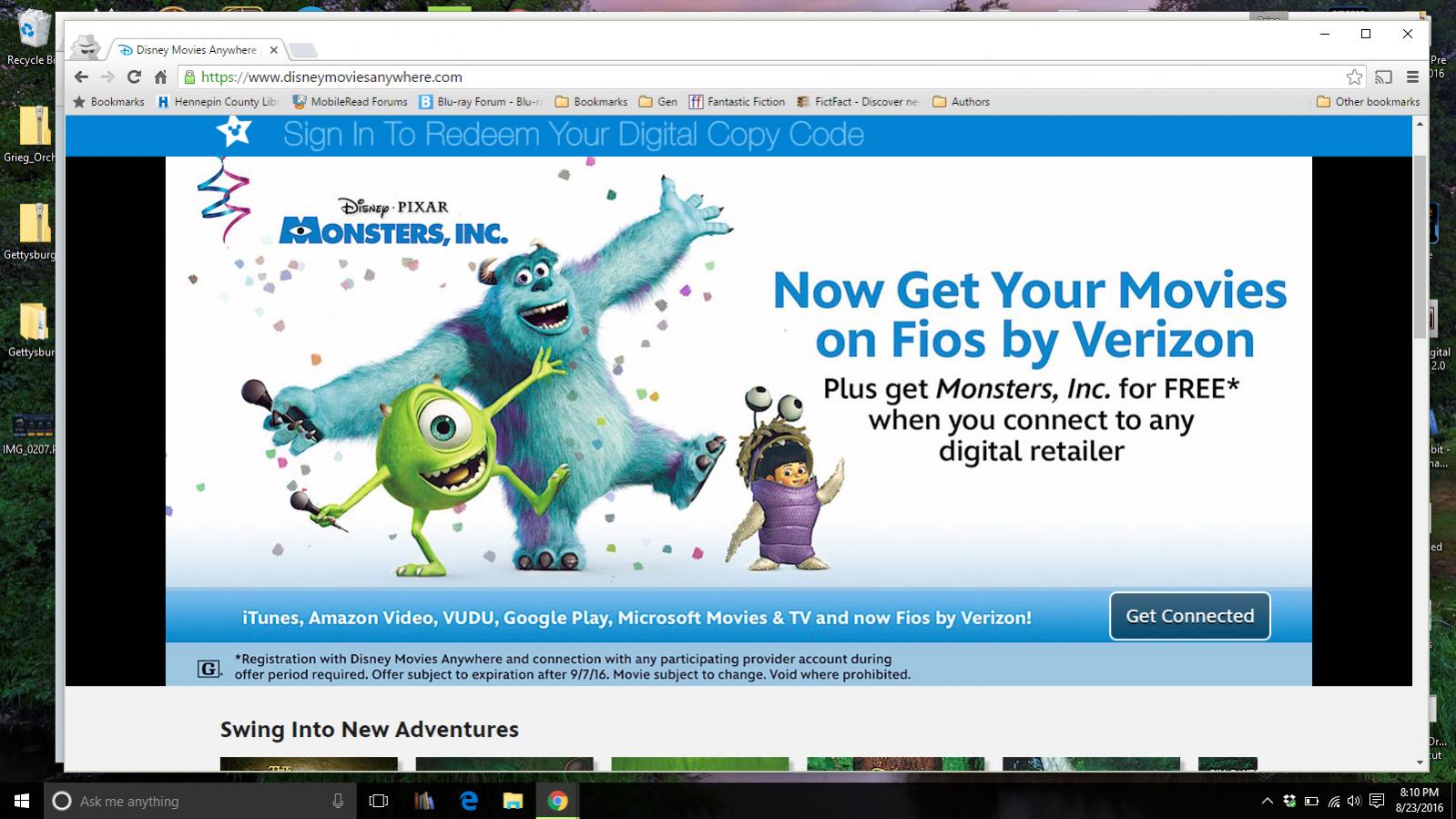
Task: Click the Ask me anything search box
Action: tap(200, 801)
